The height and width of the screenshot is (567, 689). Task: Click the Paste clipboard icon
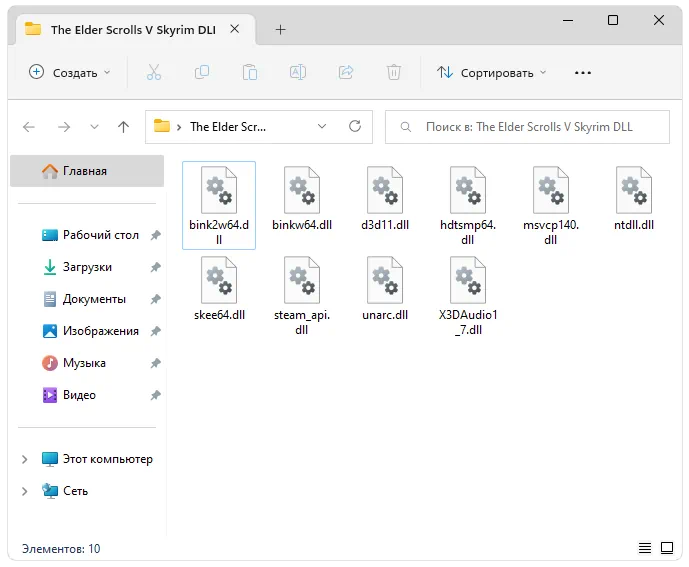[x=250, y=72]
